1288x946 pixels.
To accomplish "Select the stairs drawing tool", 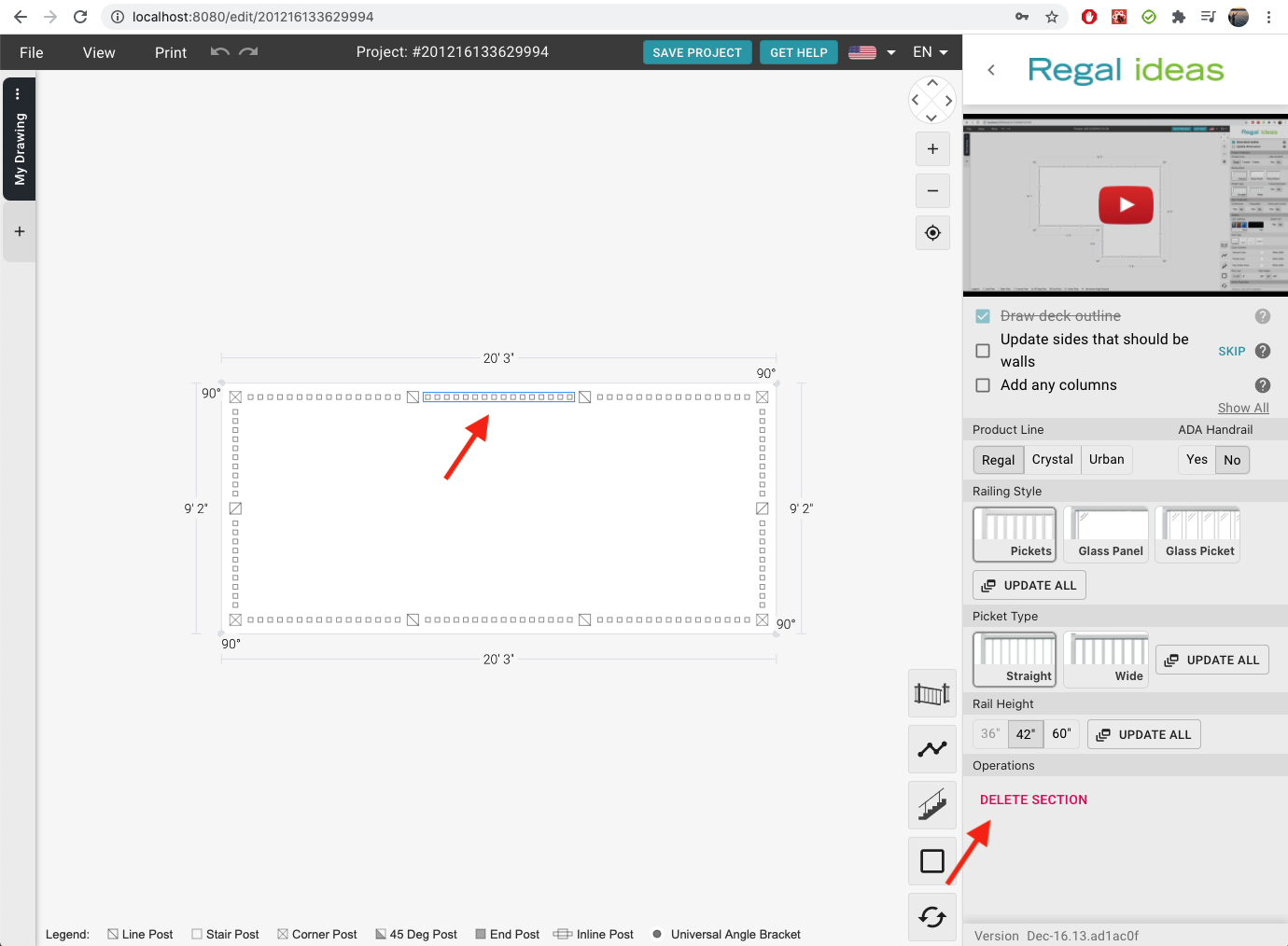I will click(931, 805).
